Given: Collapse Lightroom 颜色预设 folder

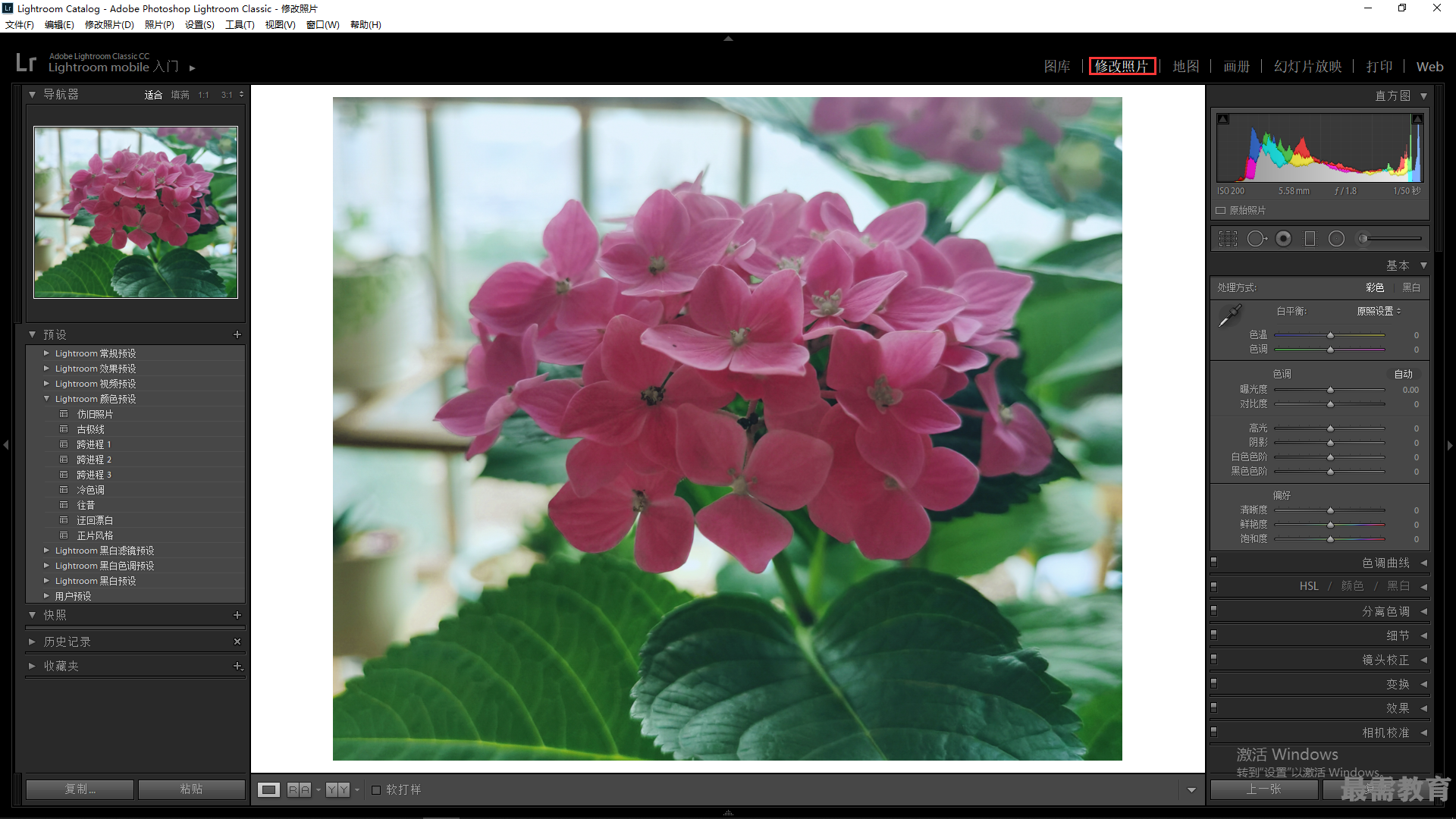Looking at the screenshot, I should coord(46,399).
